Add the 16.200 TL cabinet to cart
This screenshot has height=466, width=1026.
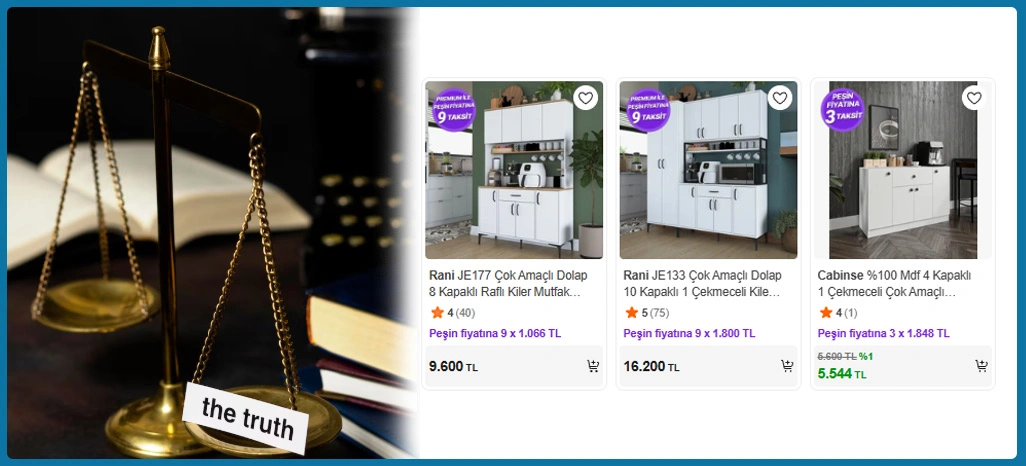click(787, 367)
